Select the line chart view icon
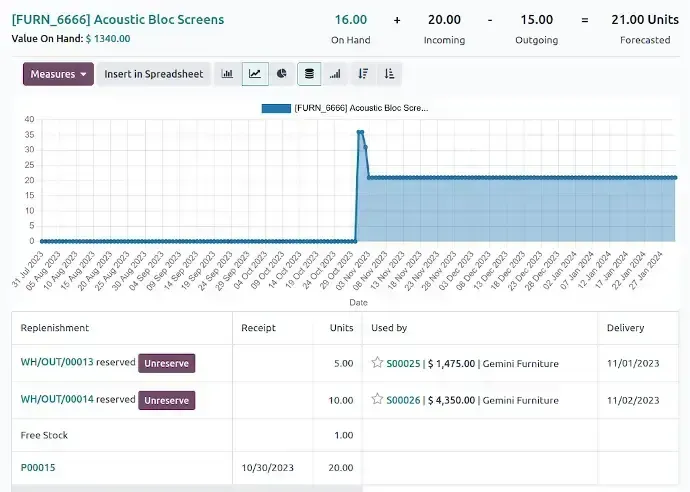Image resolution: width=690 pixels, height=492 pixels. 255,74
